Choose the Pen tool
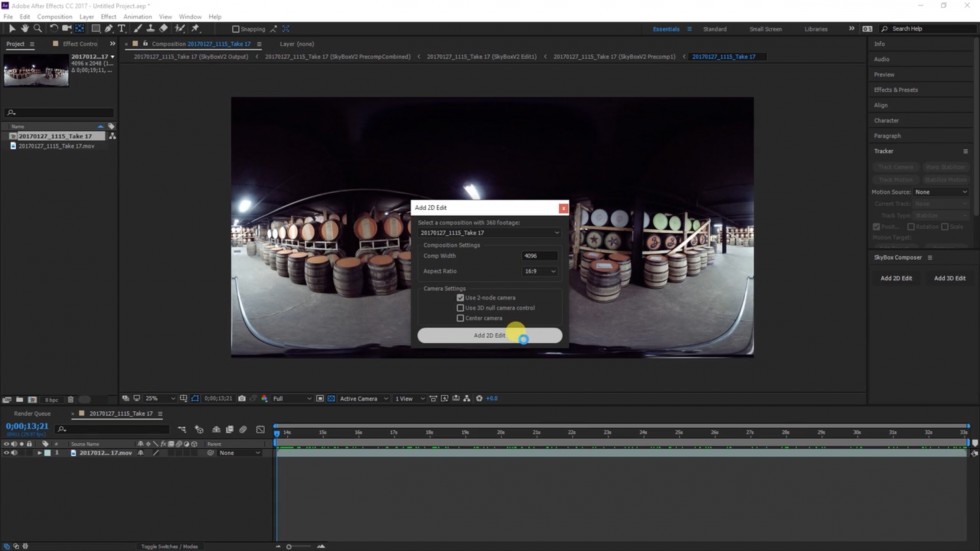This screenshot has width=980, height=551. (x=109, y=29)
